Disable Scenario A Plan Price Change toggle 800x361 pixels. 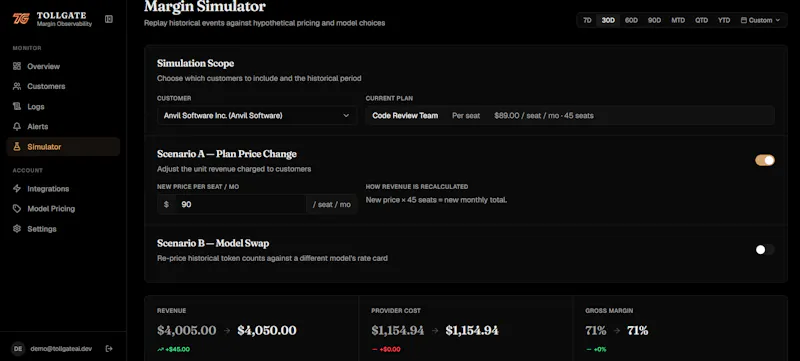point(765,160)
